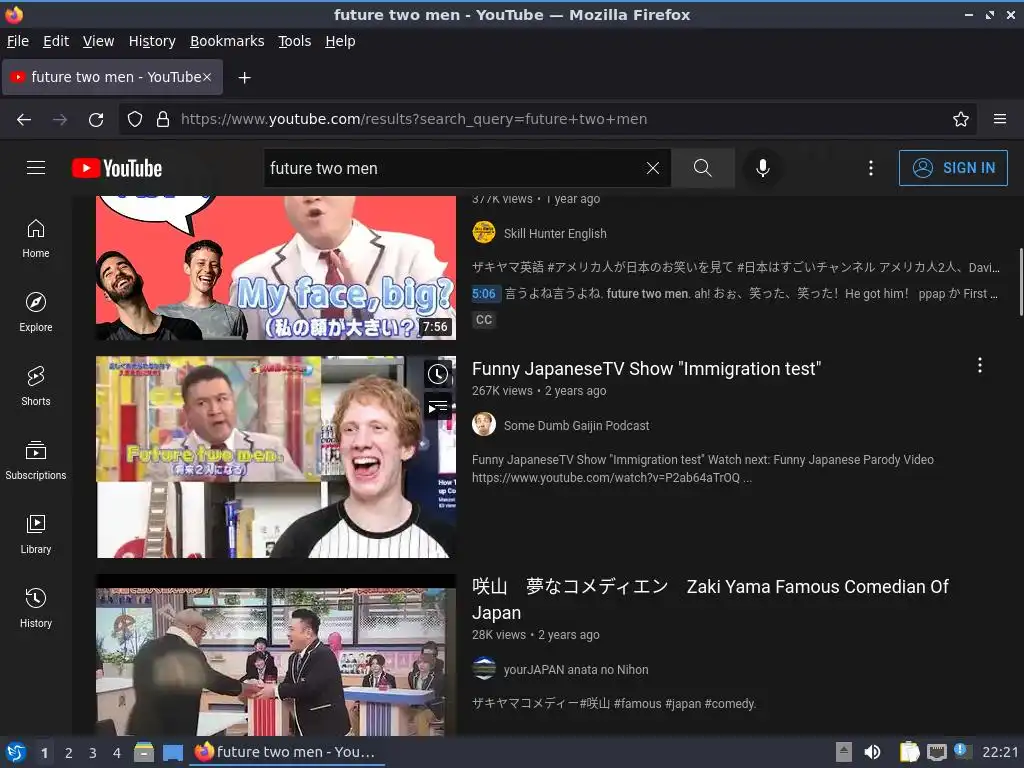Open Subscriptions in sidebar
1024x768 pixels.
click(x=36, y=460)
